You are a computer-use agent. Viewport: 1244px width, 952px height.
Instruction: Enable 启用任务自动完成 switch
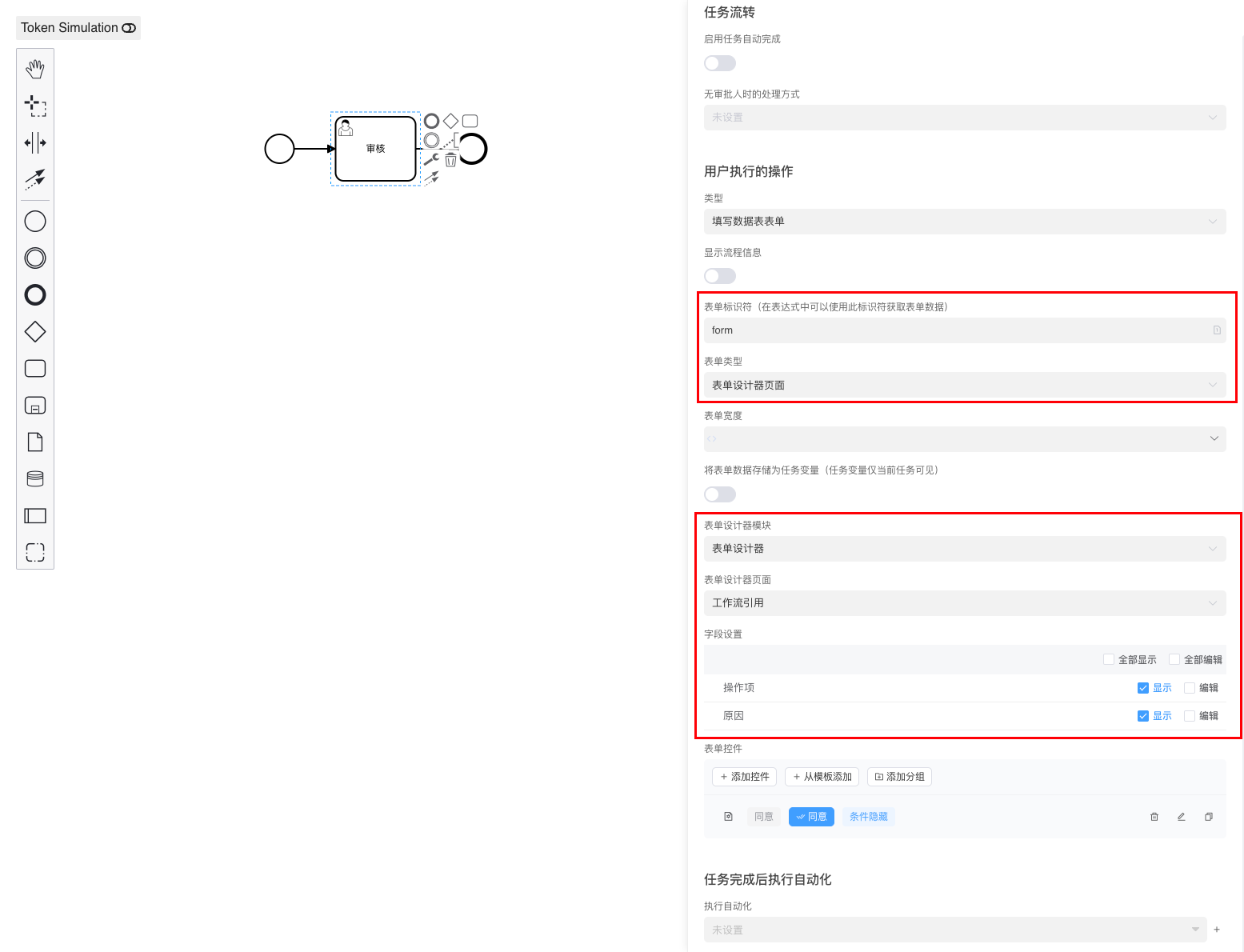719,63
